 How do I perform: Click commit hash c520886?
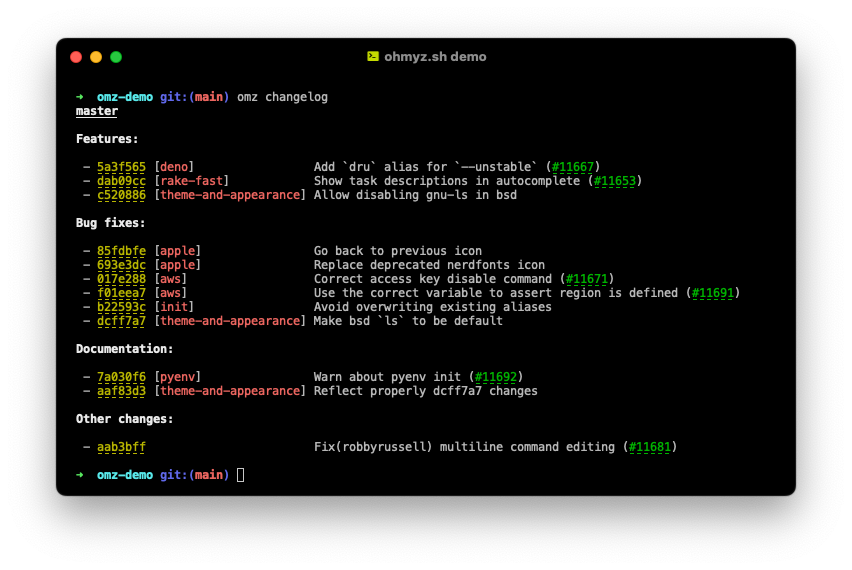point(121,195)
